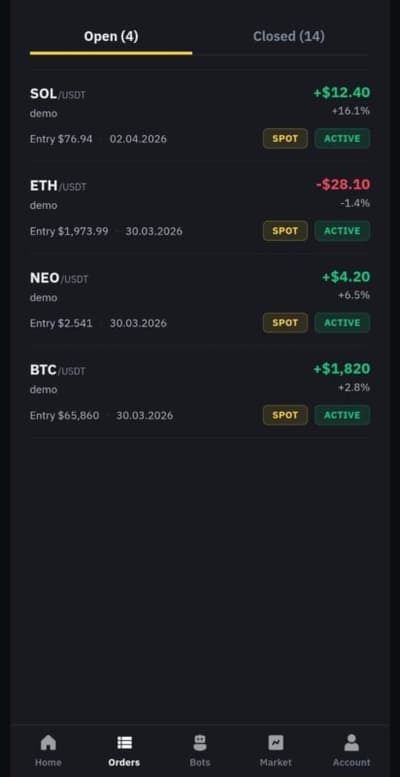Select the SPOT badge on SOL order
This screenshot has width=400, height=777.
click(x=285, y=139)
